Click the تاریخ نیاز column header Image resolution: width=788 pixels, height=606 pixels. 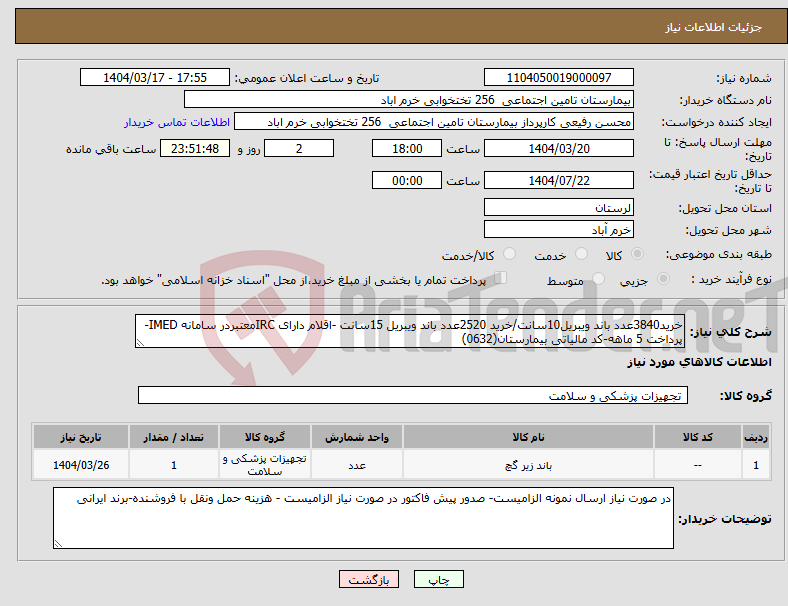coord(81,437)
